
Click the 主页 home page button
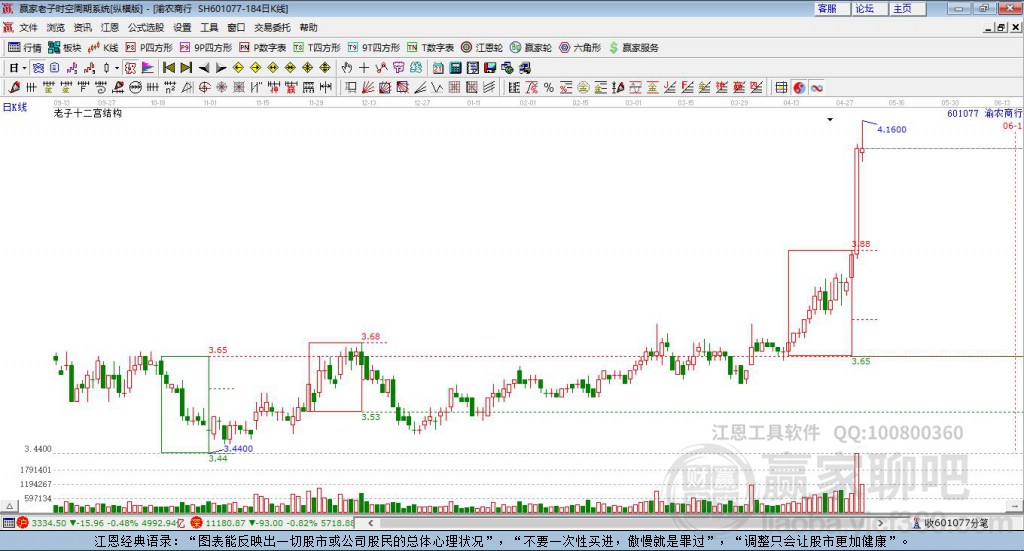[x=907, y=8]
